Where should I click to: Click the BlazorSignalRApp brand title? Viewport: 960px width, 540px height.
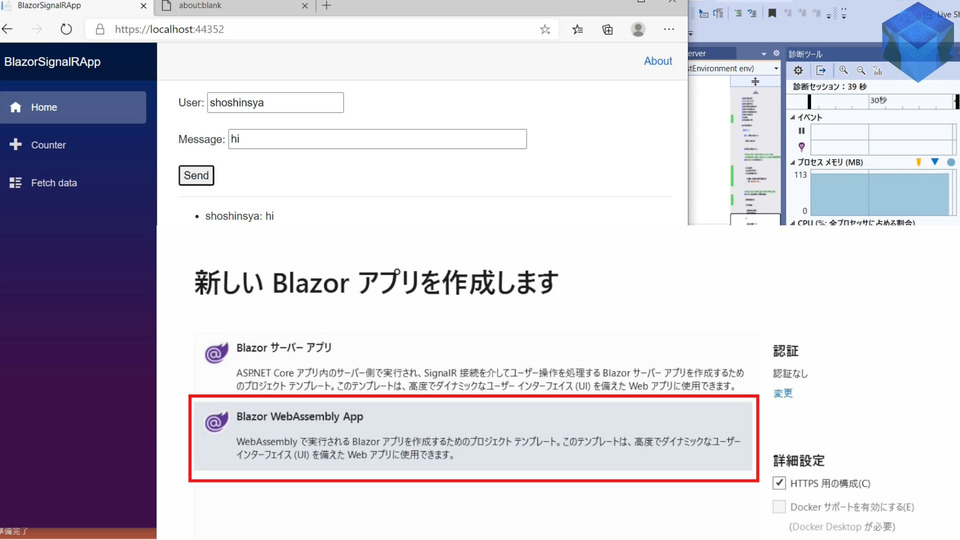coord(52,62)
